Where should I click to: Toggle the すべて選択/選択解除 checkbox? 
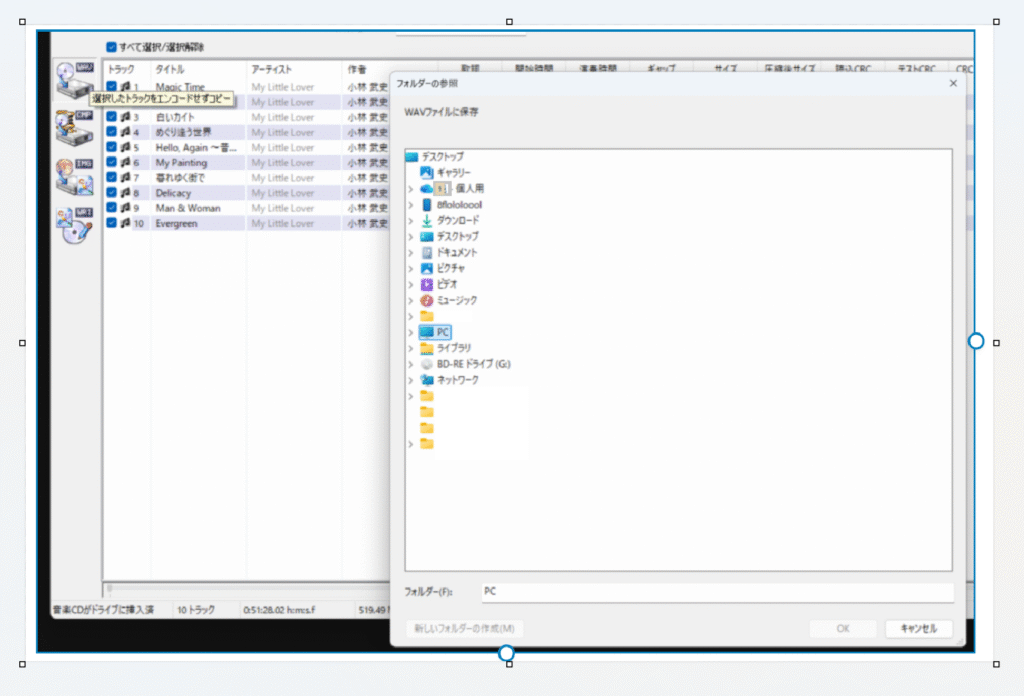(x=112, y=47)
